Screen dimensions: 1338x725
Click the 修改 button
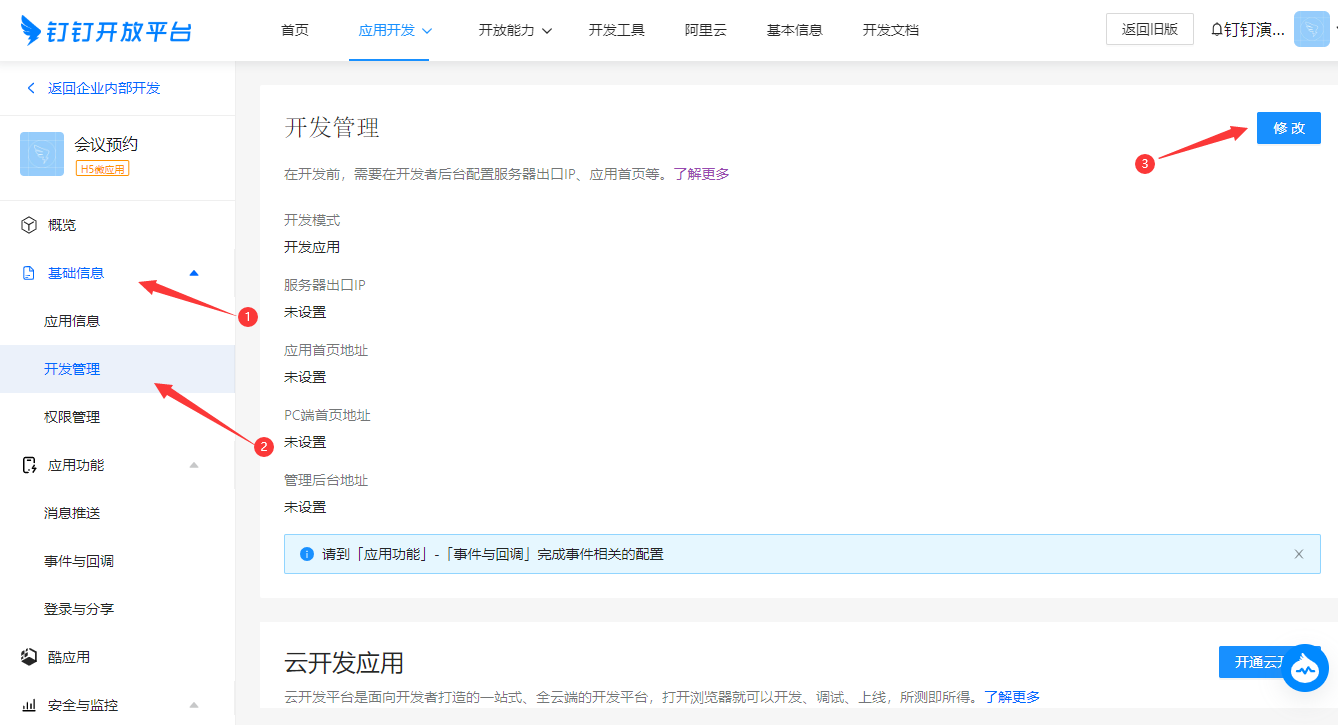coord(1288,128)
